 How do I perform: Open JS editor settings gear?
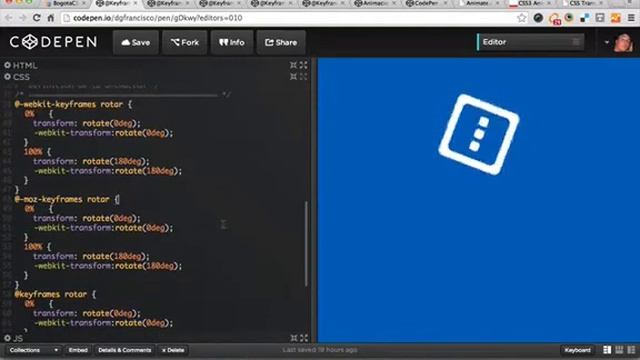tap(7, 338)
